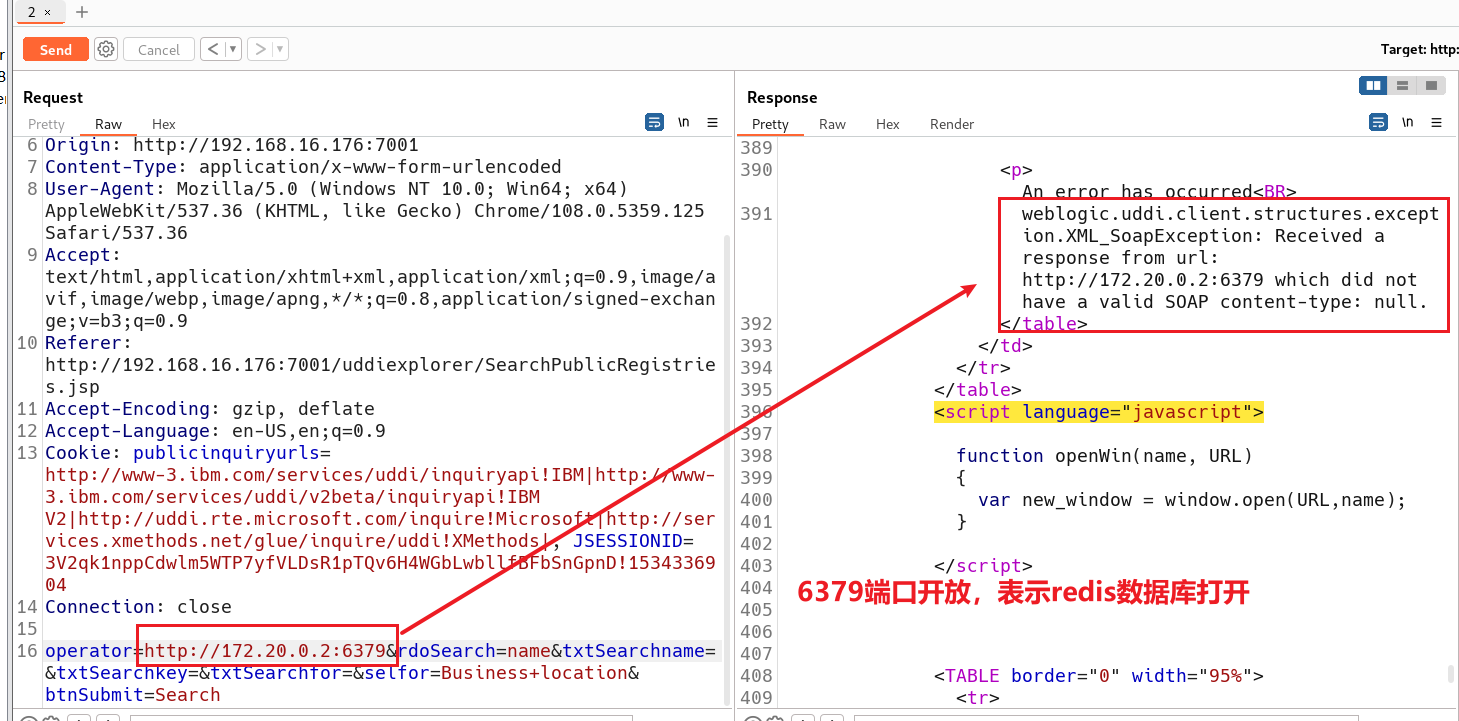Click response line number 391
The image size is (1459, 721).
[x=756, y=214]
